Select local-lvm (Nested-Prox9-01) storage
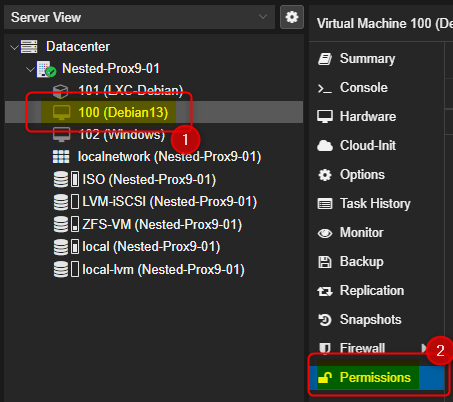 click(163, 269)
